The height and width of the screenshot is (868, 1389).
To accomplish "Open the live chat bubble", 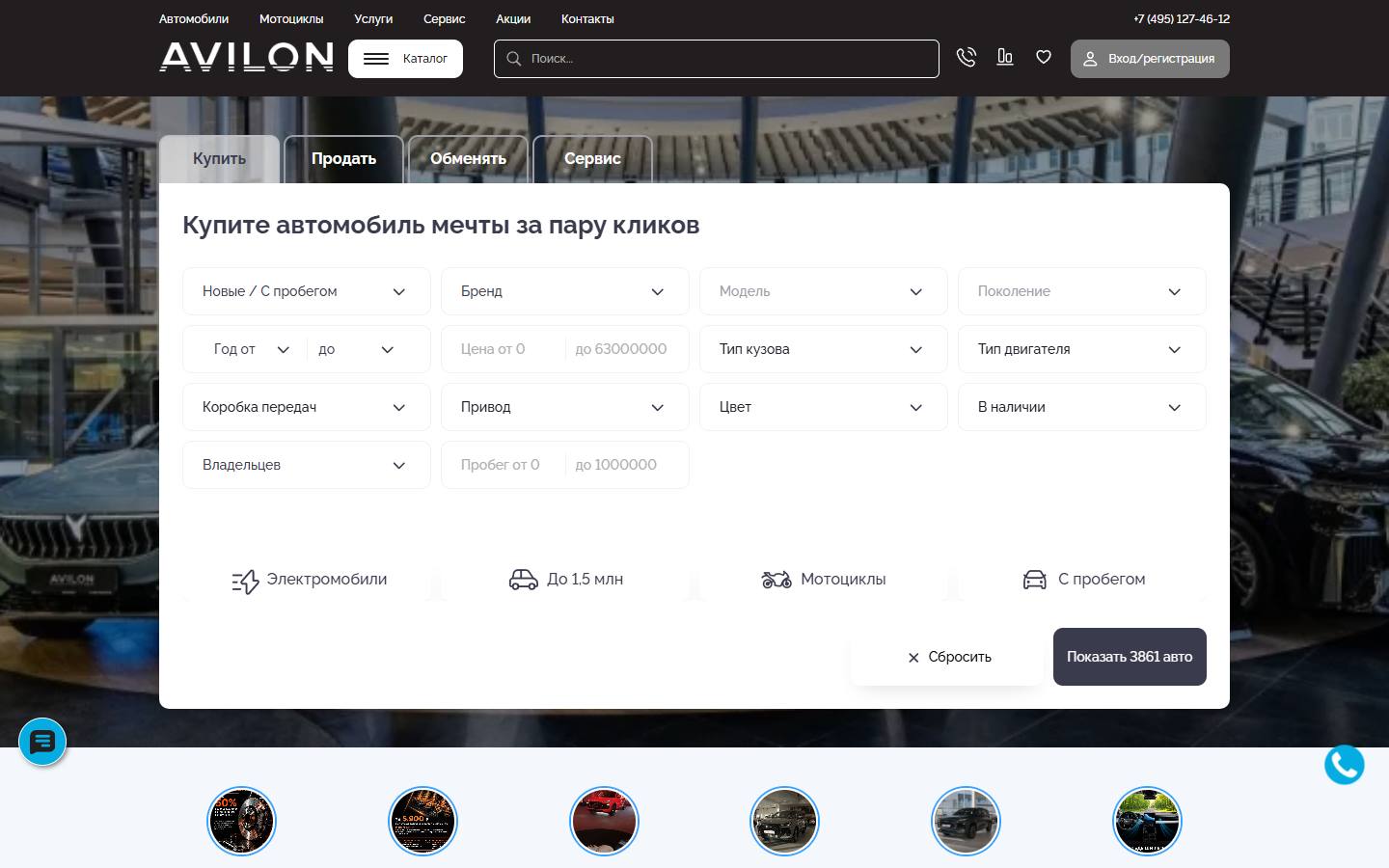I will point(42,742).
